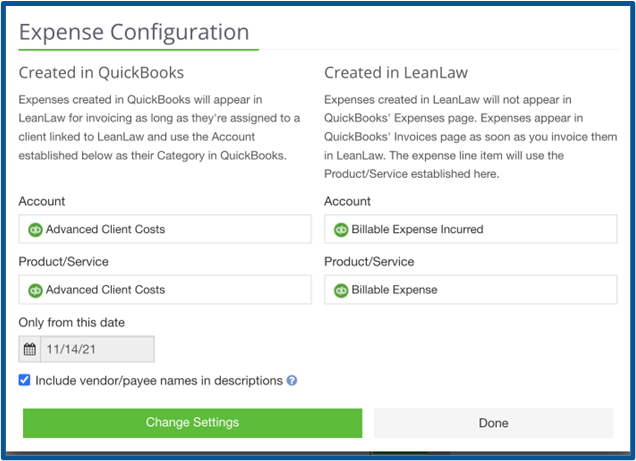Click the 11/14/21 date field
Screen dimensions: 636x461
pyautogui.click(x=96, y=349)
